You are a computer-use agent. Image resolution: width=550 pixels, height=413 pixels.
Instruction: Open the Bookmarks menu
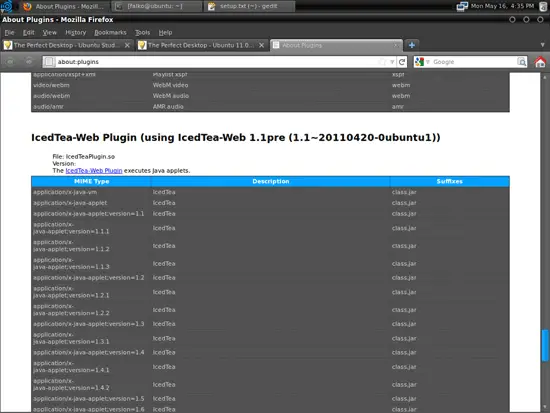[110, 32]
